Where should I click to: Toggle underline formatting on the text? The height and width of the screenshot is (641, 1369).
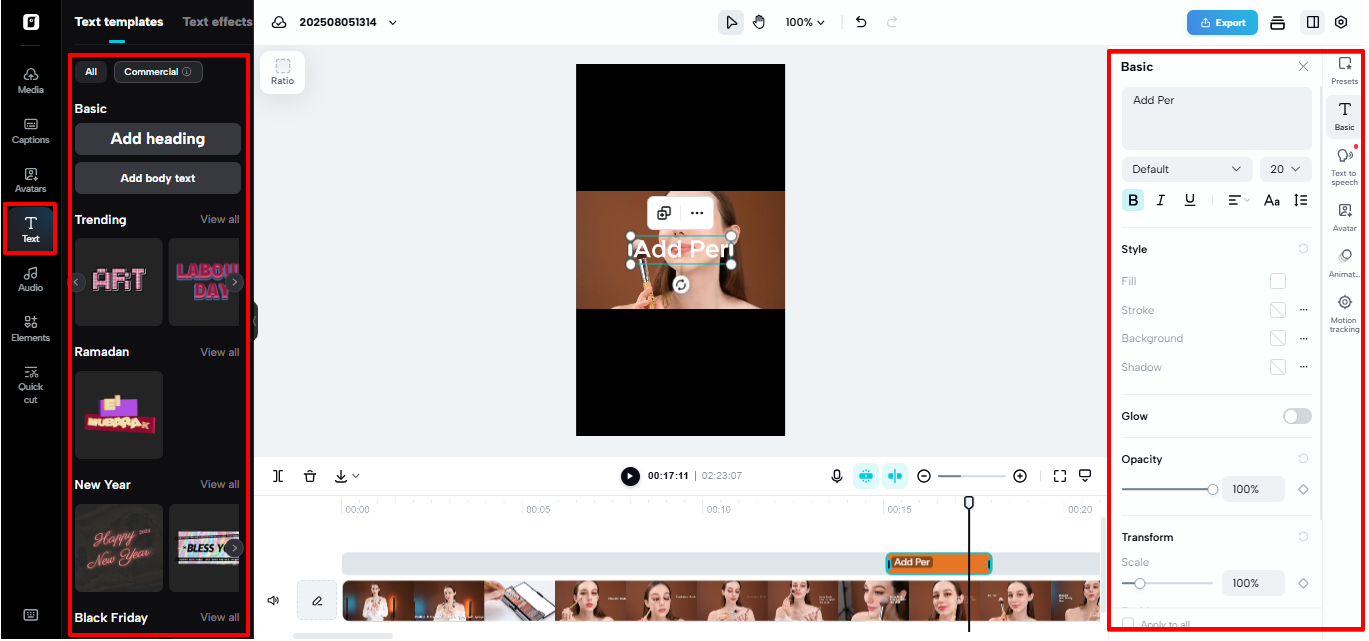point(1189,200)
